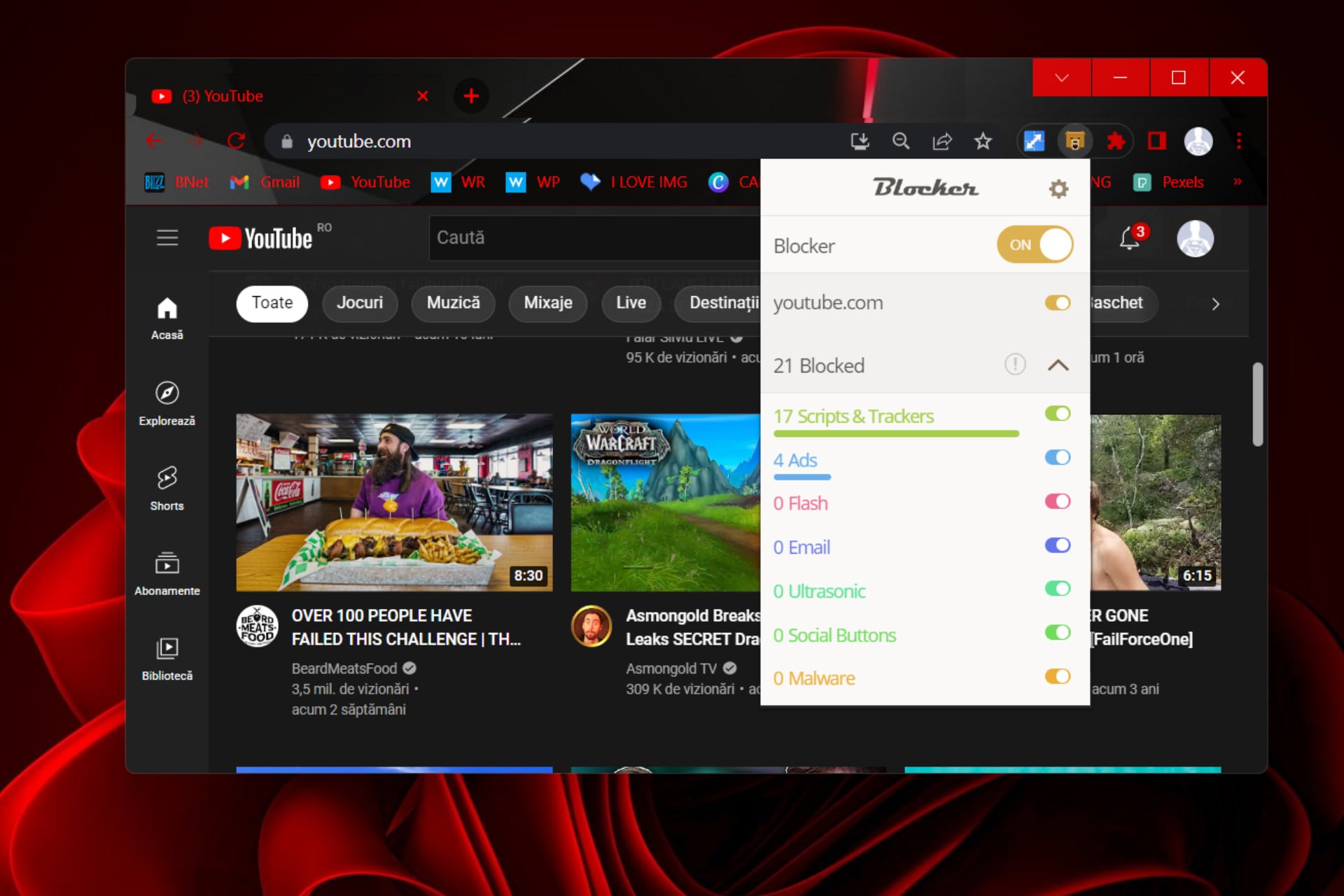Open Blocker extension settings gear

coord(1058,188)
